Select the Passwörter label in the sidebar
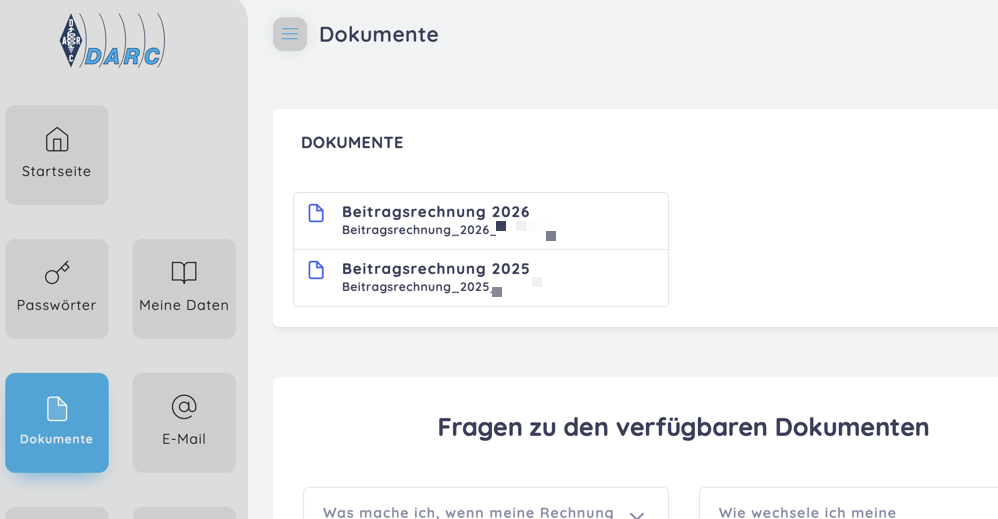This screenshot has width=998, height=519. (57, 305)
